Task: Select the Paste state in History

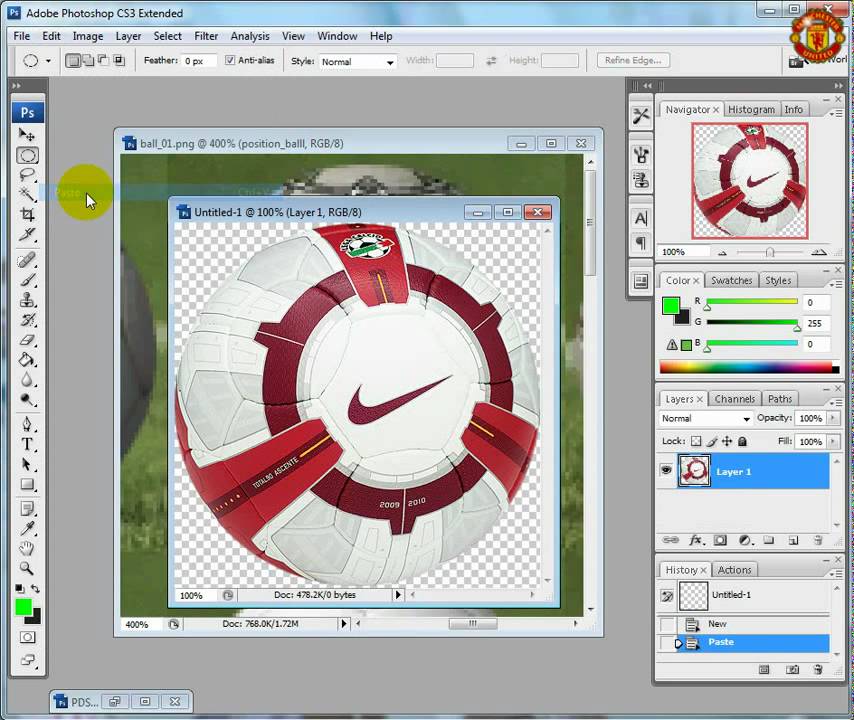Action: tap(721, 642)
